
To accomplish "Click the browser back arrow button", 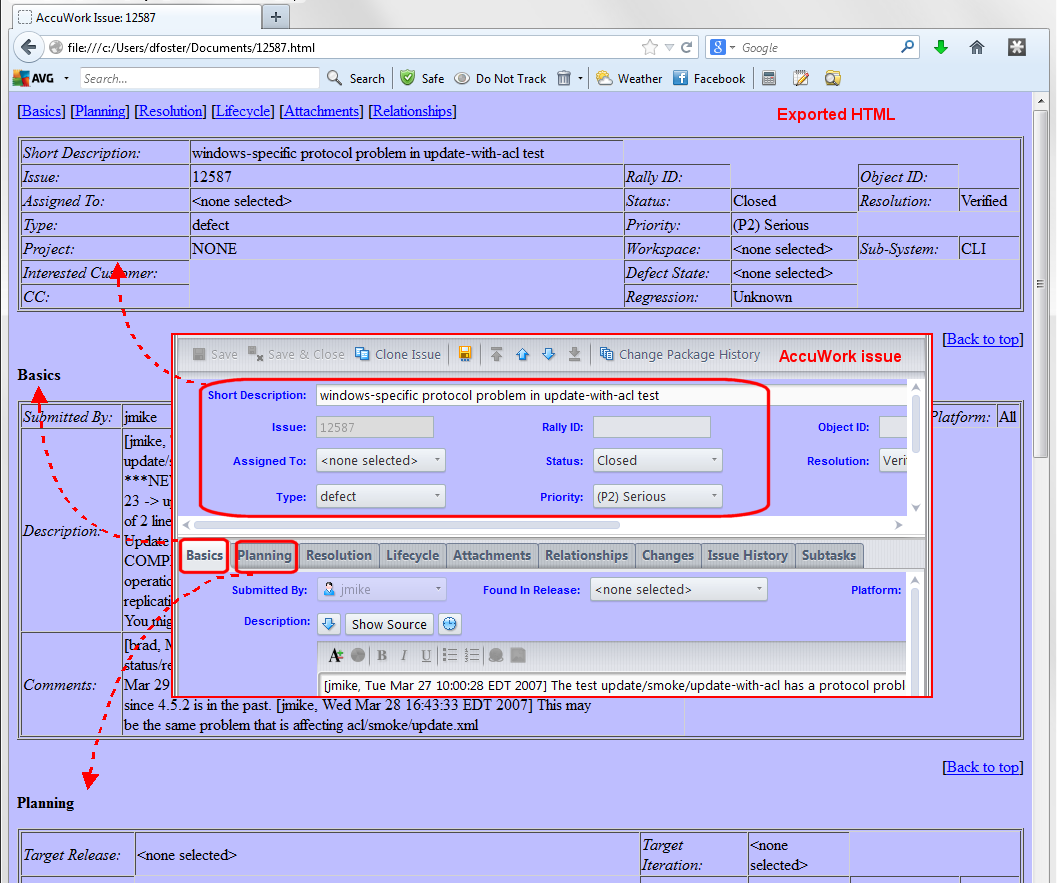I will point(28,47).
